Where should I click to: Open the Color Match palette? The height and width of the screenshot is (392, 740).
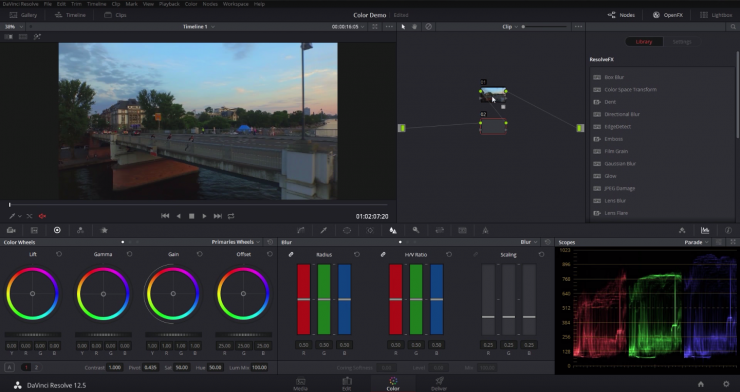click(x=34, y=230)
